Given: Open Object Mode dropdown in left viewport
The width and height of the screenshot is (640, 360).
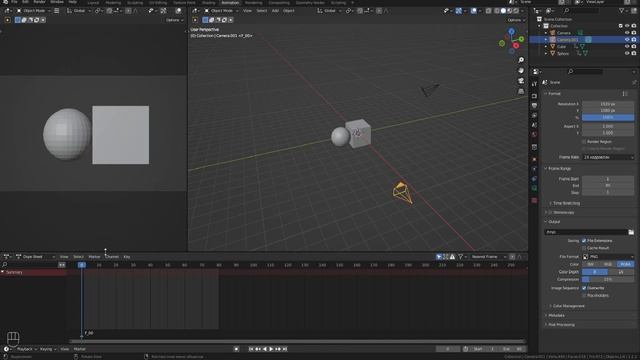Looking at the screenshot, I should point(34,11).
